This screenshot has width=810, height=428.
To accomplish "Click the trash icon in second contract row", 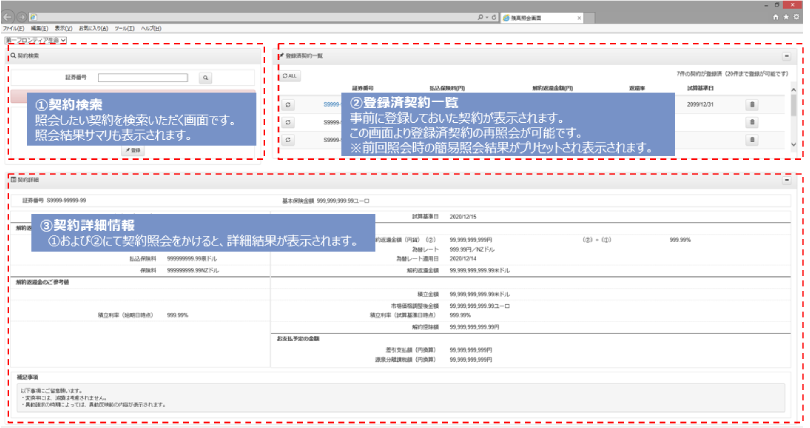I will coord(752,124).
